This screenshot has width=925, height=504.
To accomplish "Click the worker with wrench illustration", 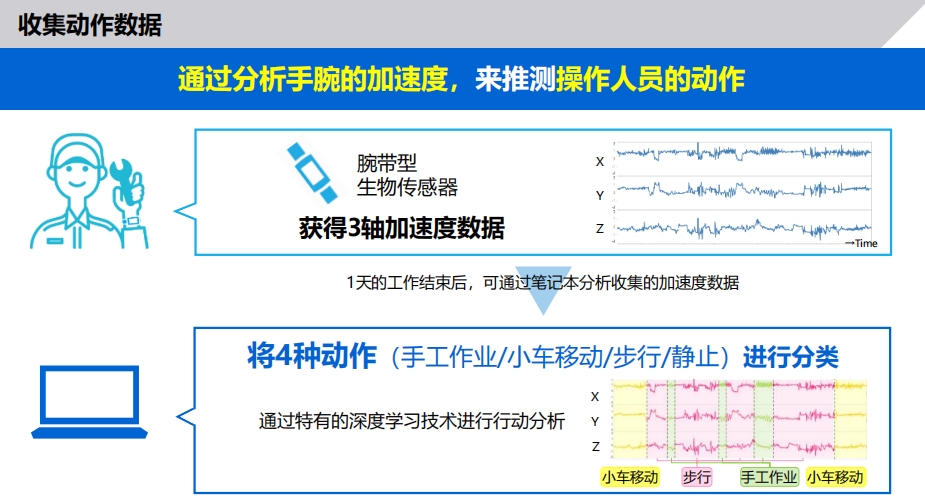I will pos(89,191).
